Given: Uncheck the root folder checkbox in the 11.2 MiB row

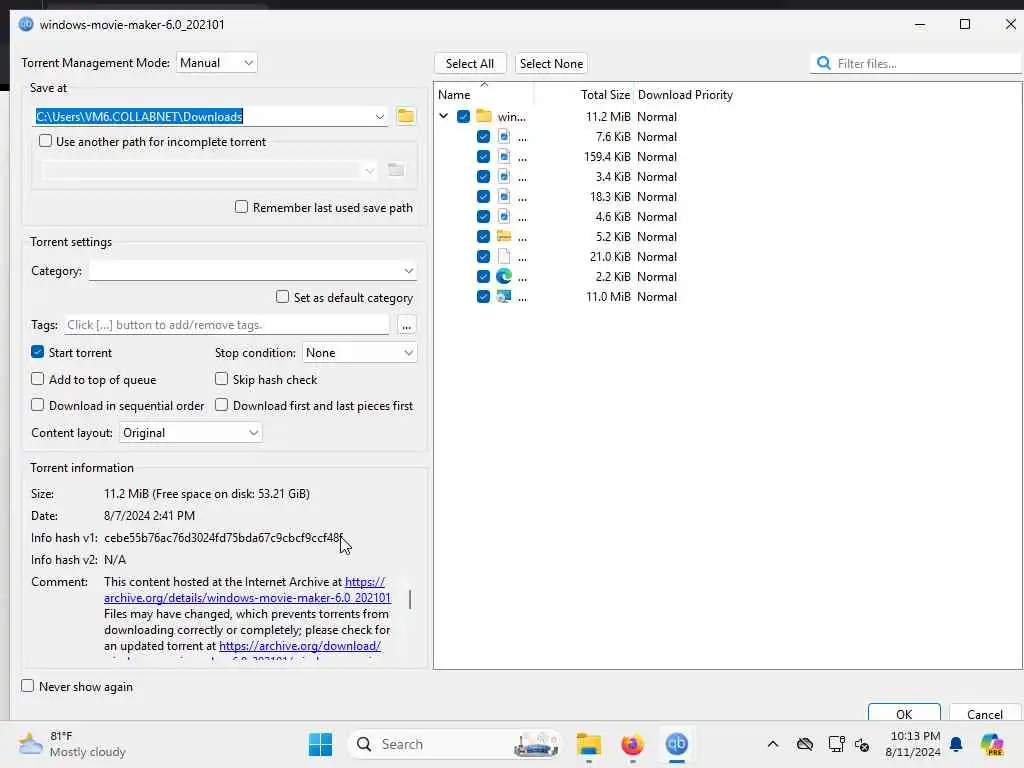Looking at the screenshot, I should (463, 116).
